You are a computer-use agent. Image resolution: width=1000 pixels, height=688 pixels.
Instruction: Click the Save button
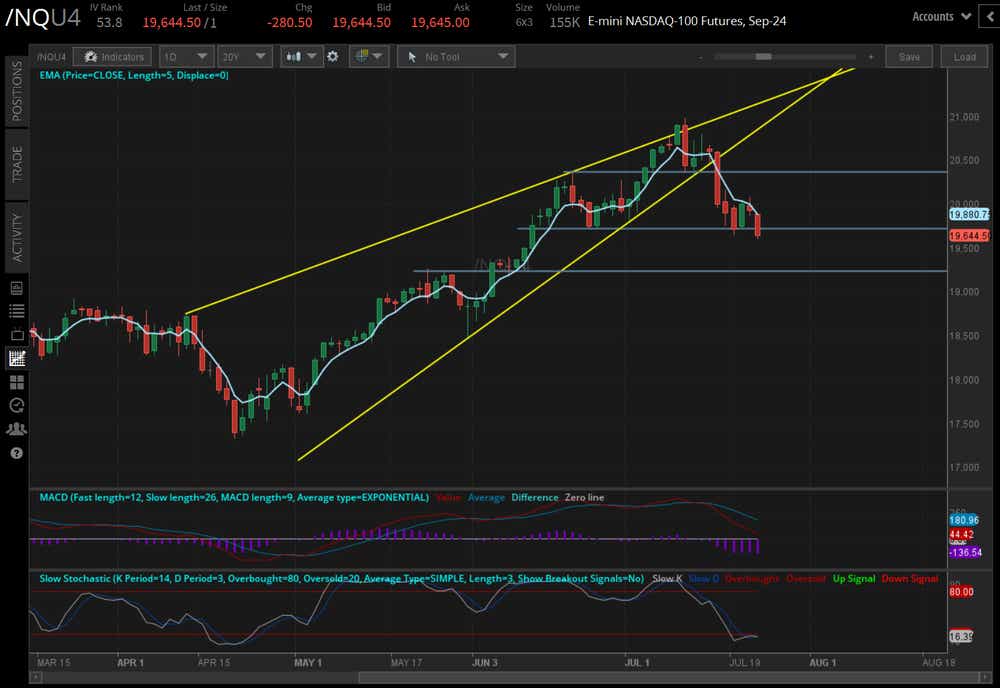(909, 57)
